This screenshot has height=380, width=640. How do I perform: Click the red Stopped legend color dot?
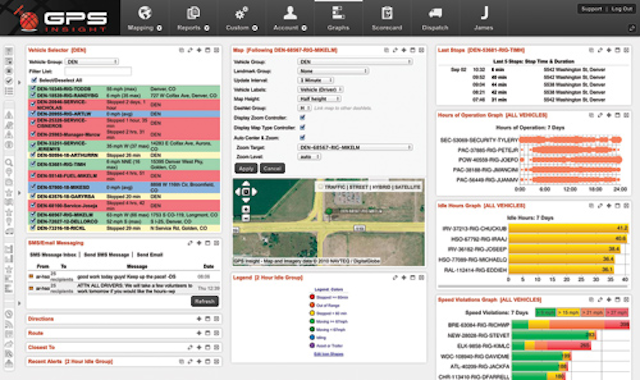point(312,297)
